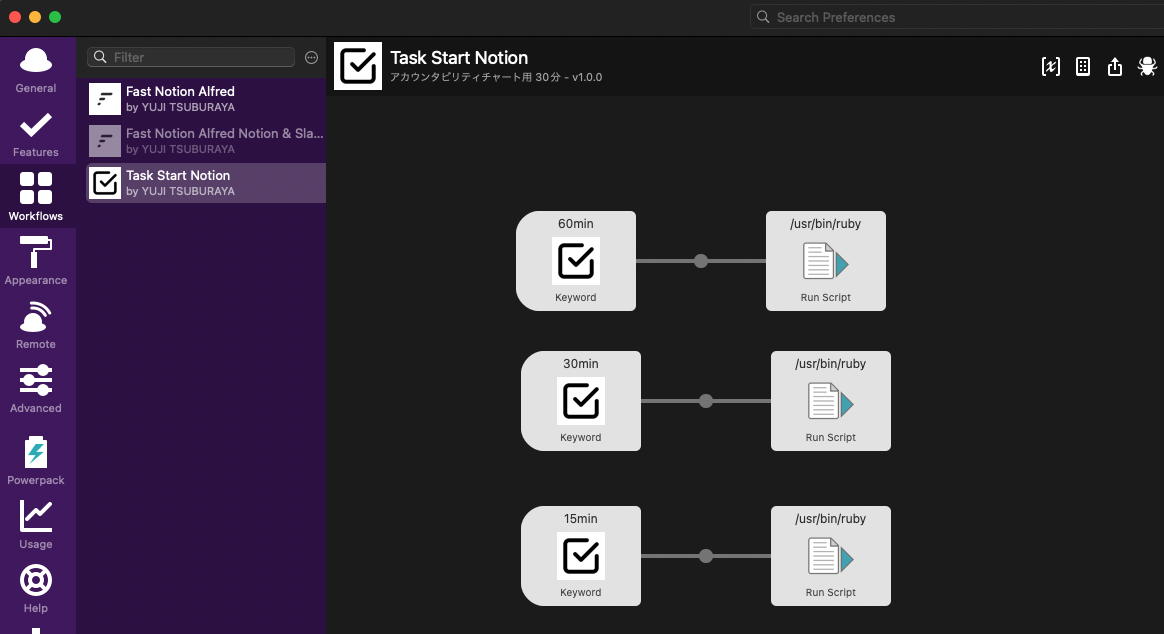Image resolution: width=1164 pixels, height=634 pixels.
Task: Open the workflow configuration sheet icon
Action: 1083,67
